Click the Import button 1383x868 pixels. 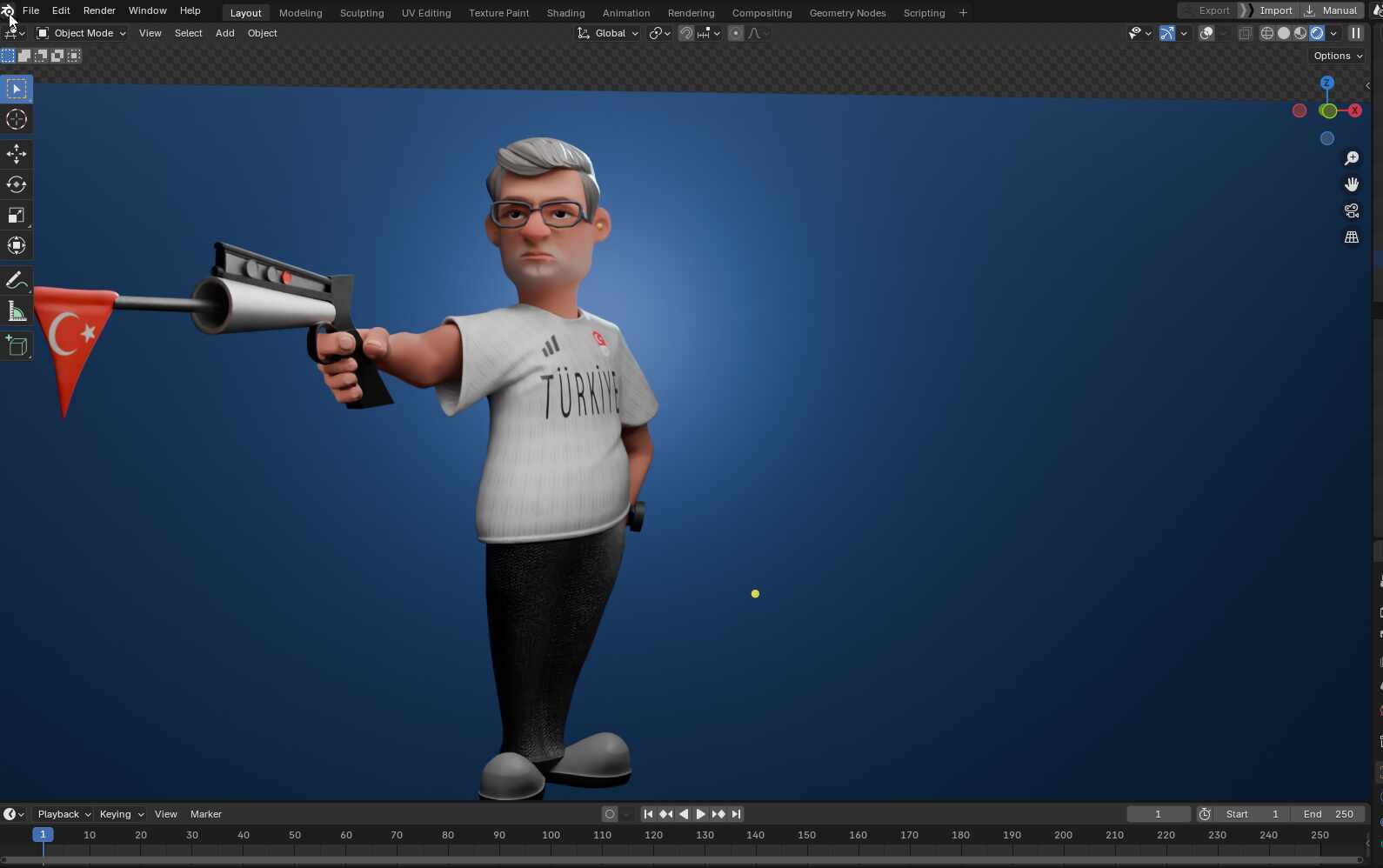point(1275,10)
